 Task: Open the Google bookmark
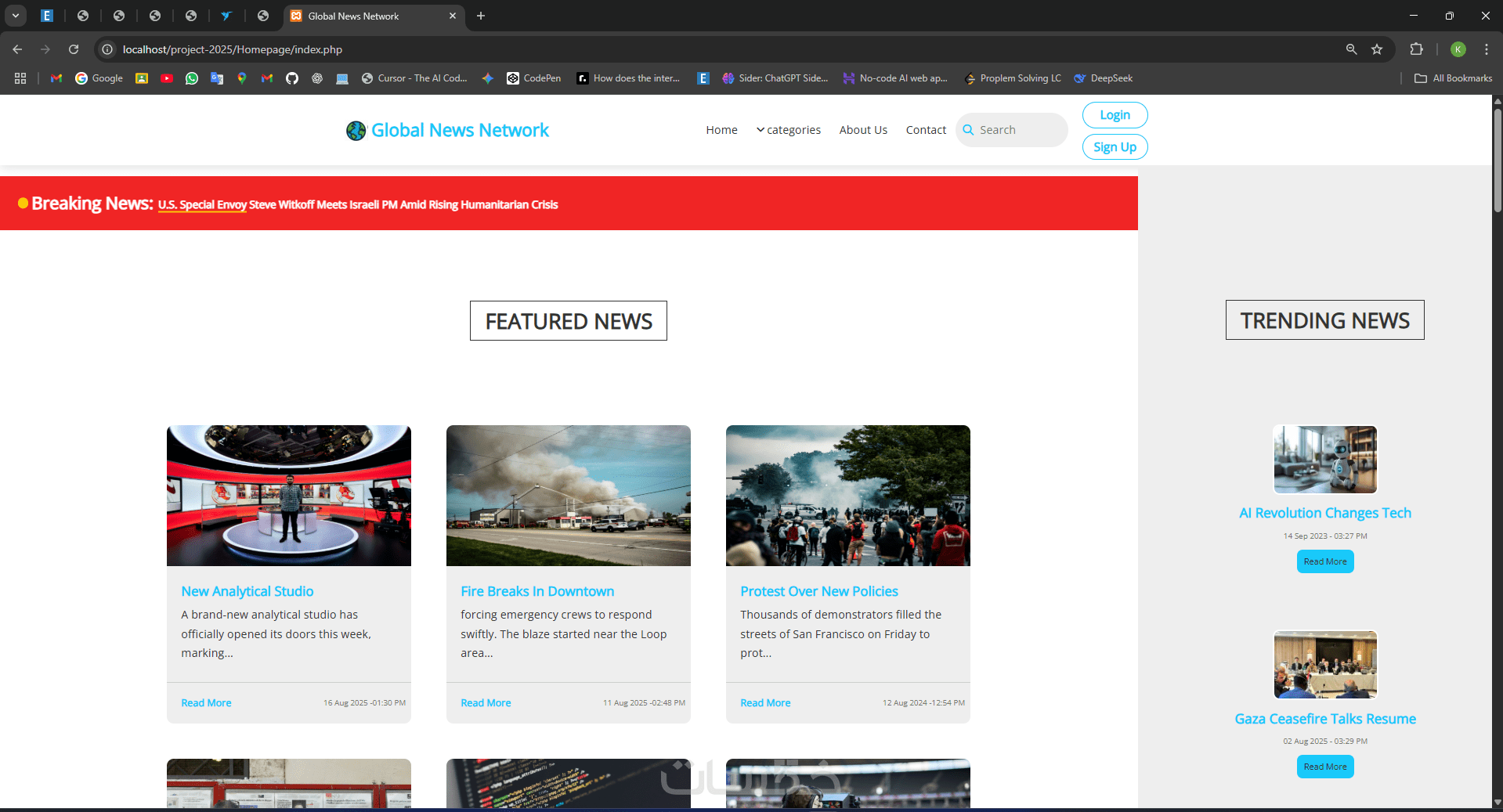[99, 78]
